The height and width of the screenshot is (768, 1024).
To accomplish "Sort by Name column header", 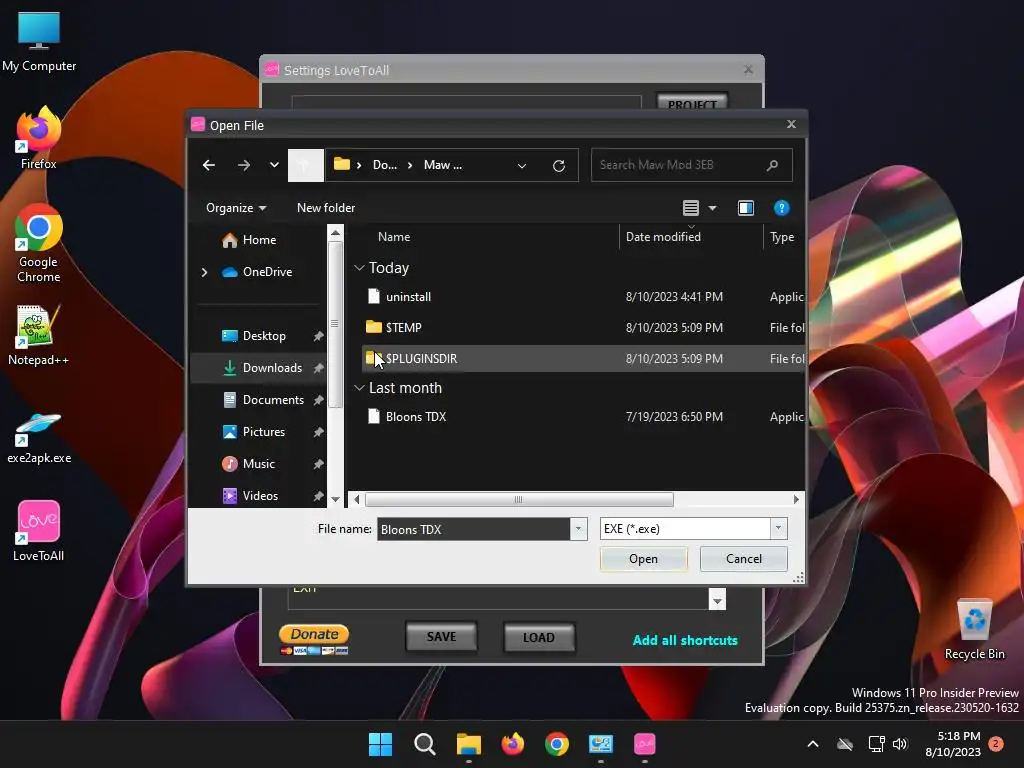I will click(394, 237).
